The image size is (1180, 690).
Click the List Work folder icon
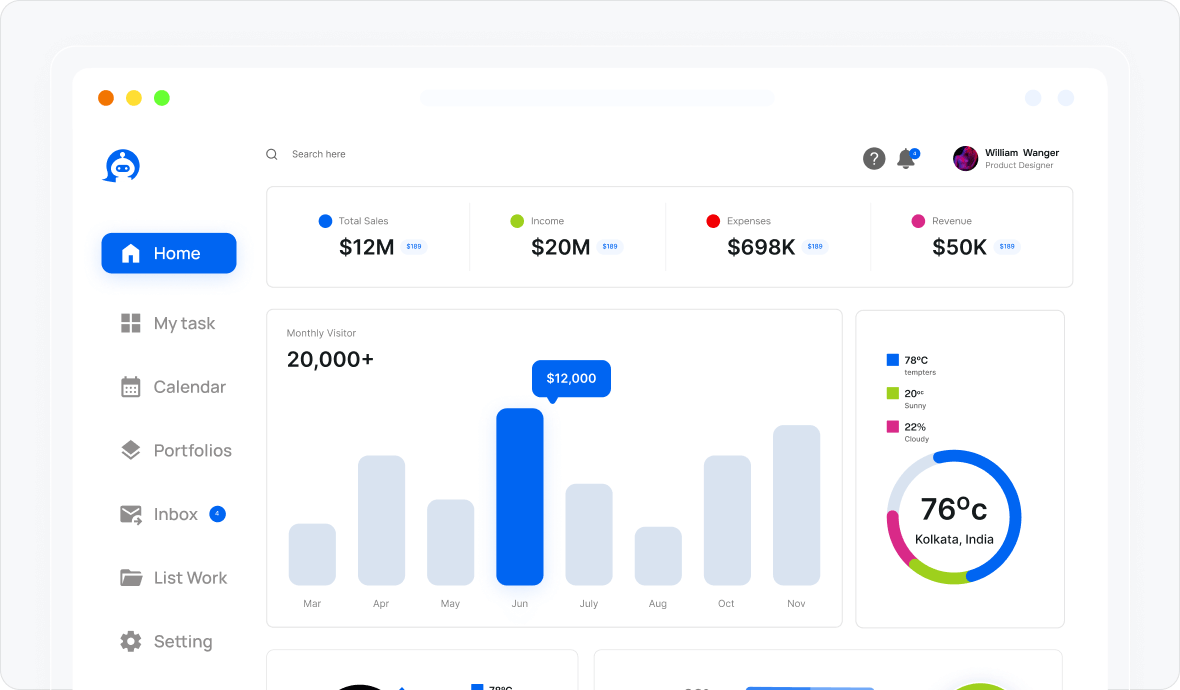click(131, 578)
